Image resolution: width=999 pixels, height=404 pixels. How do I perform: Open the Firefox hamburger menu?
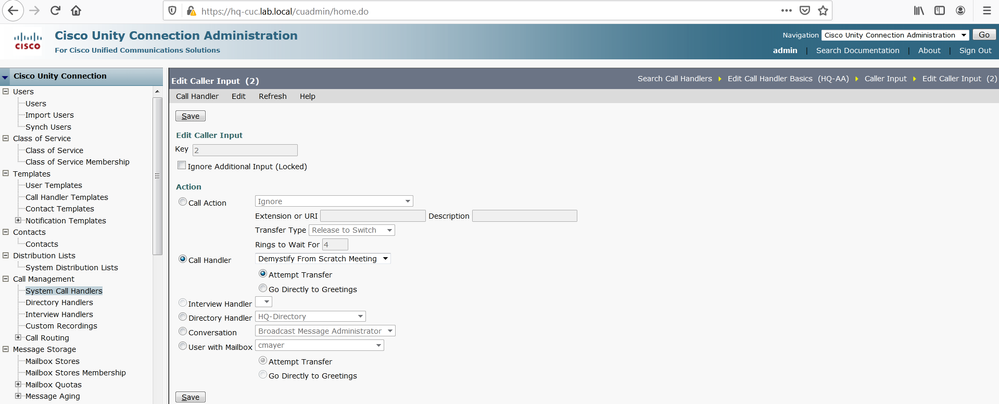[986, 11]
